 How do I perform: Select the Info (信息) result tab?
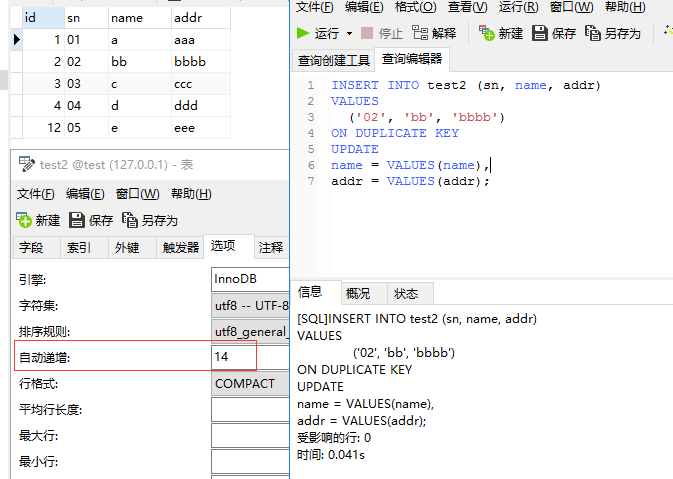click(316, 292)
